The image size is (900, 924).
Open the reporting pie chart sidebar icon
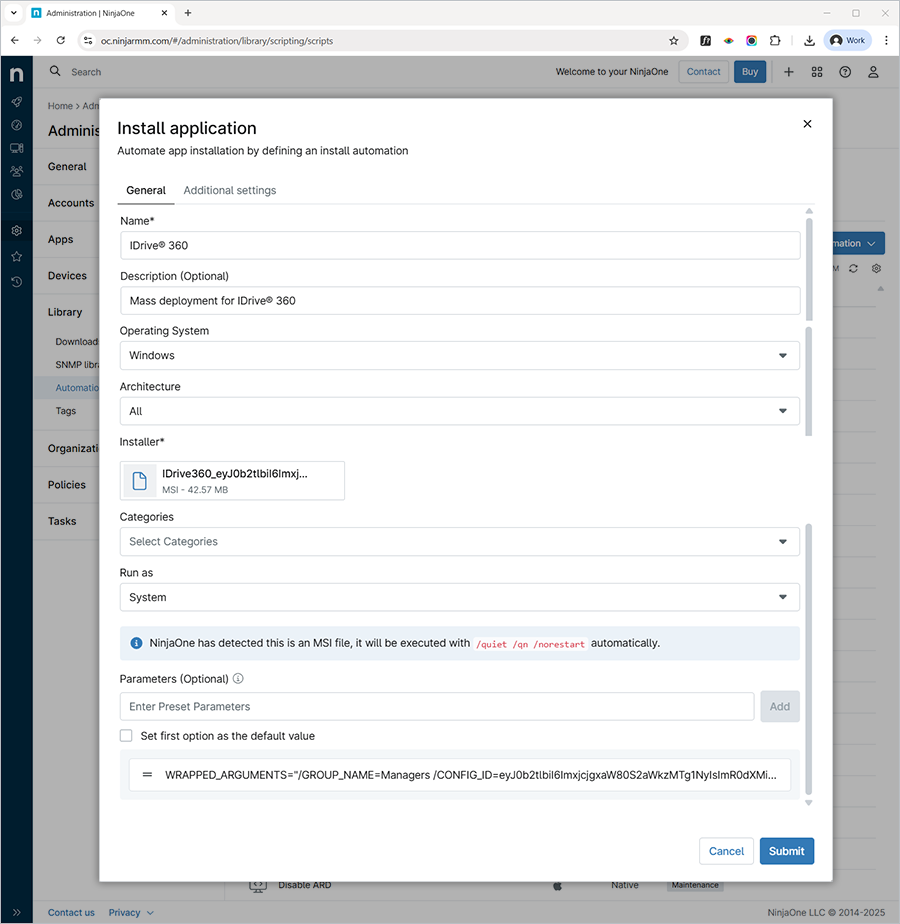pyautogui.click(x=17, y=194)
